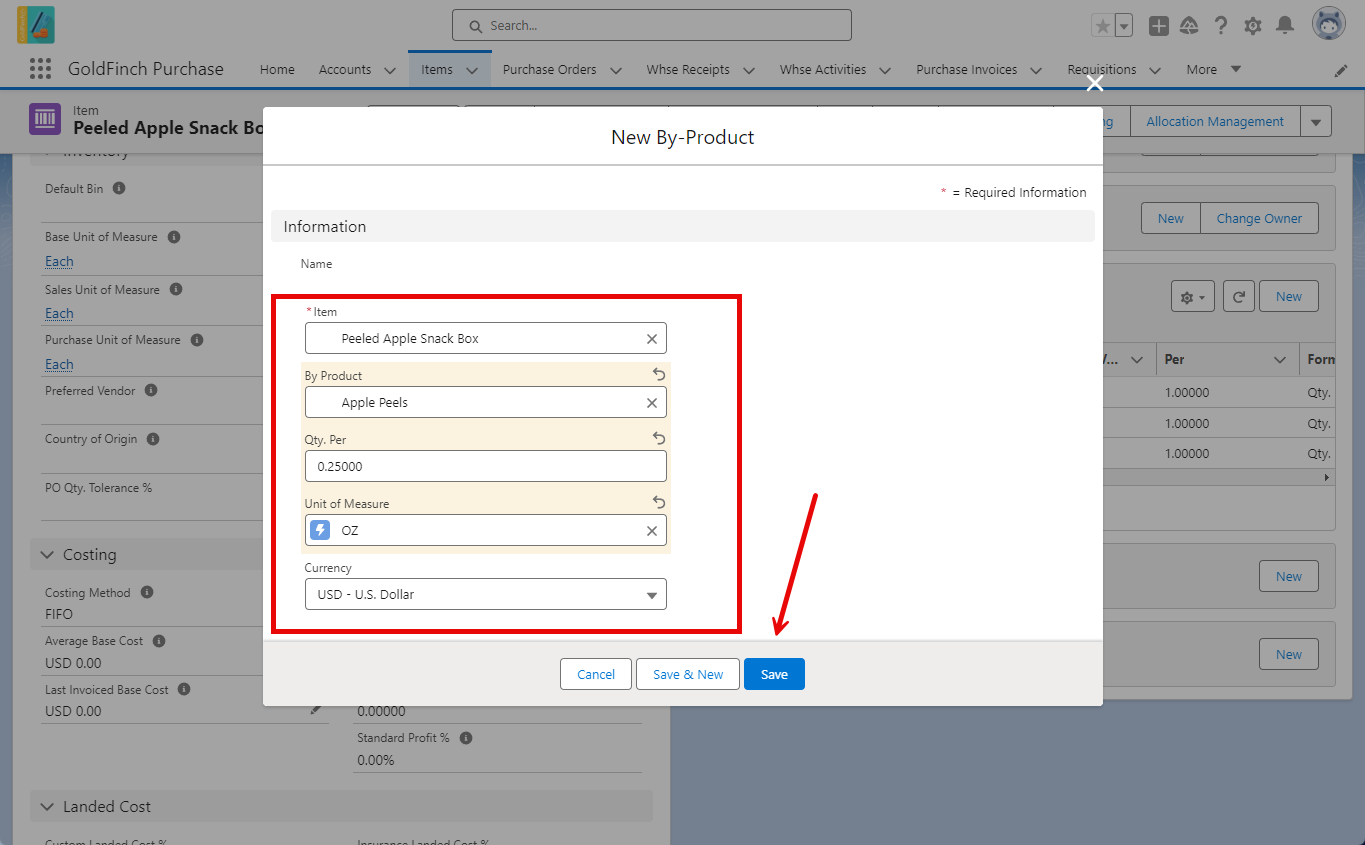Open the Trailhead guidance icon
The width and height of the screenshot is (1365, 845).
(1189, 26)
